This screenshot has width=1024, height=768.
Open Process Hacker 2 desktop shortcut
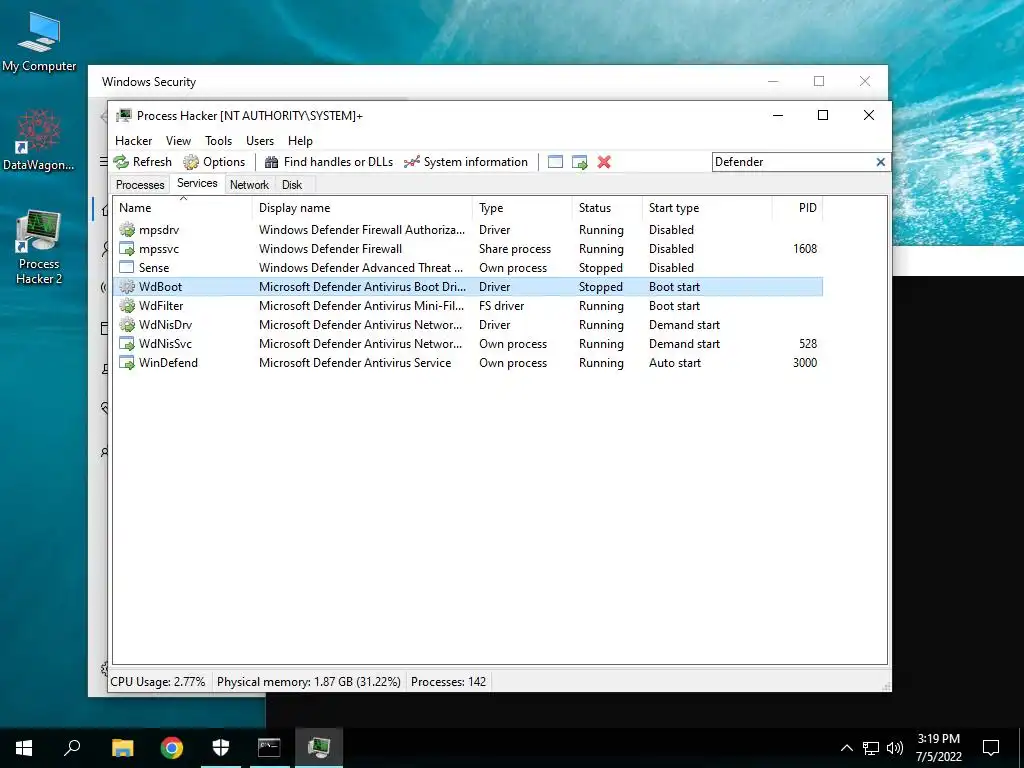(39, 247)
